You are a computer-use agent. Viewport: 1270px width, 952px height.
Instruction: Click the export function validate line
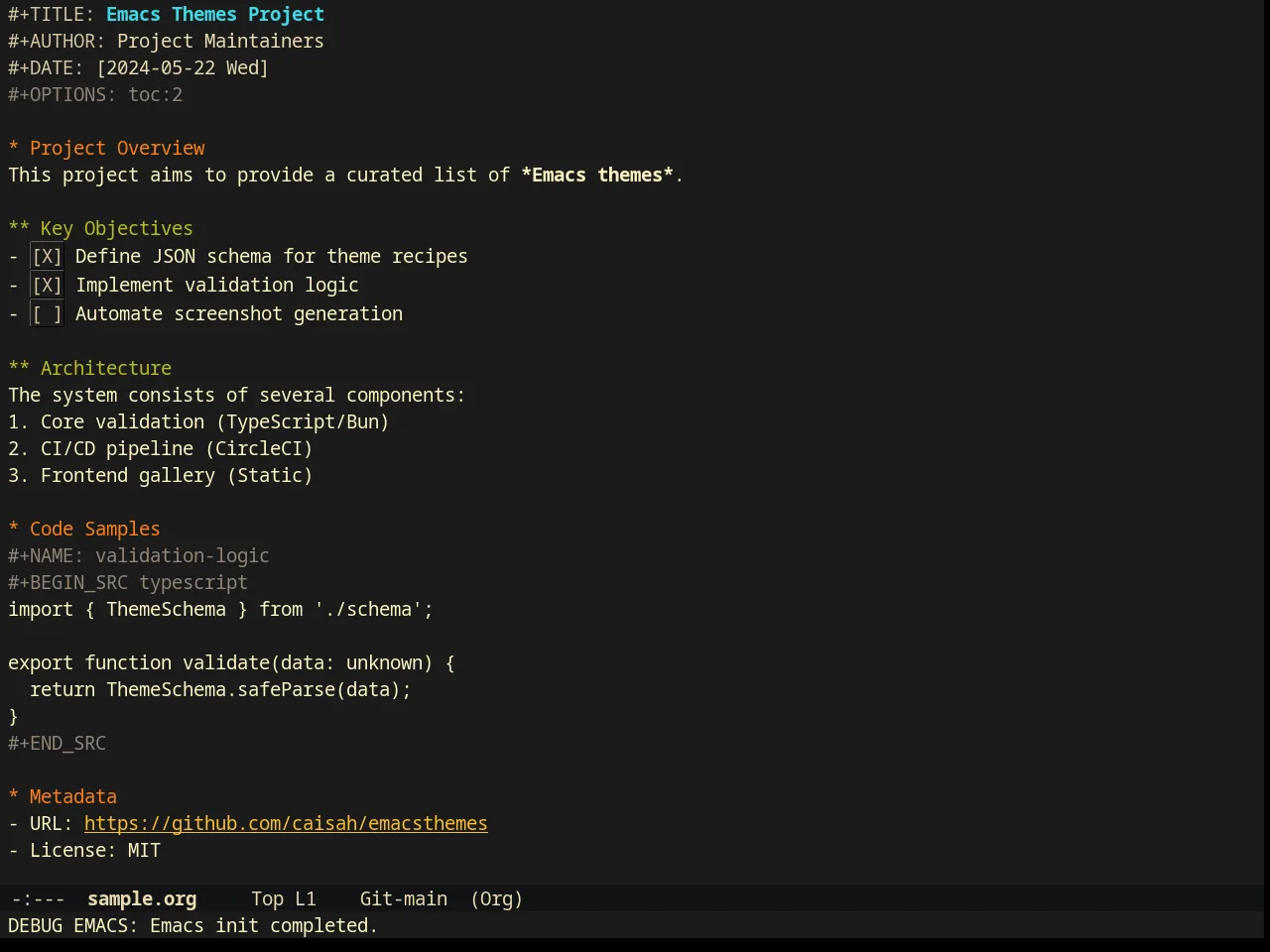click(x=231, y=662)
